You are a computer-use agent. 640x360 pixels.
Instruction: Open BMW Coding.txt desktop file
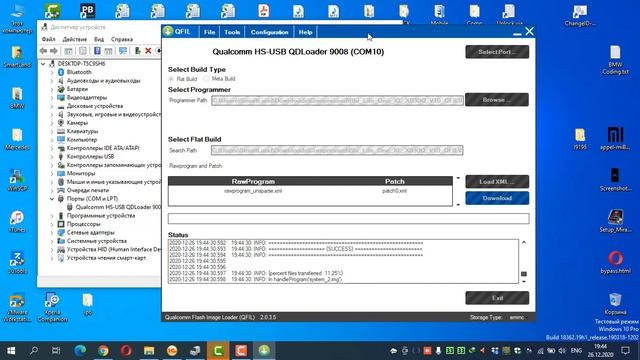point(615,60)
